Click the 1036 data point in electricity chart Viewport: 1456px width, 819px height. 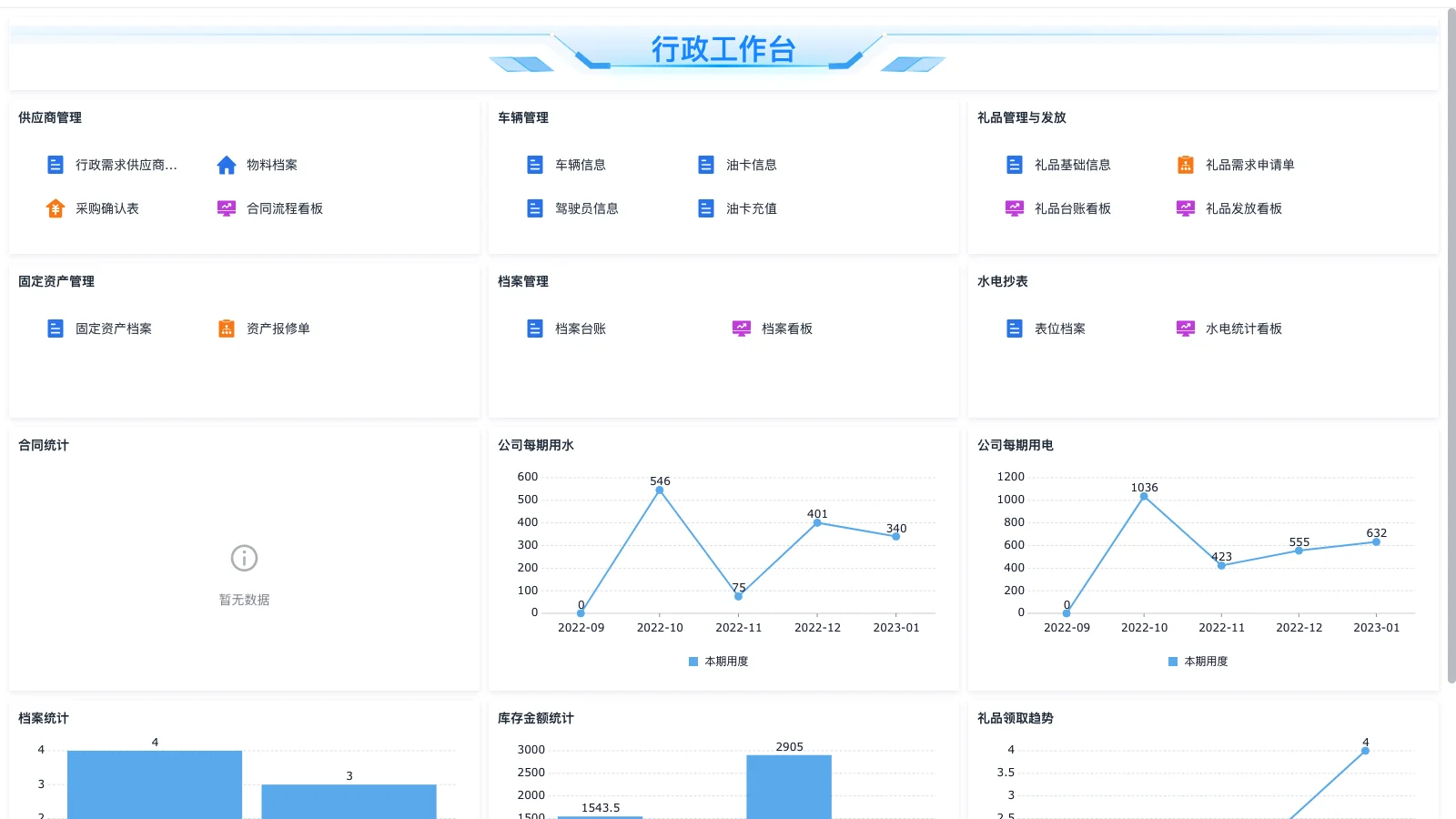point(1144,497)
